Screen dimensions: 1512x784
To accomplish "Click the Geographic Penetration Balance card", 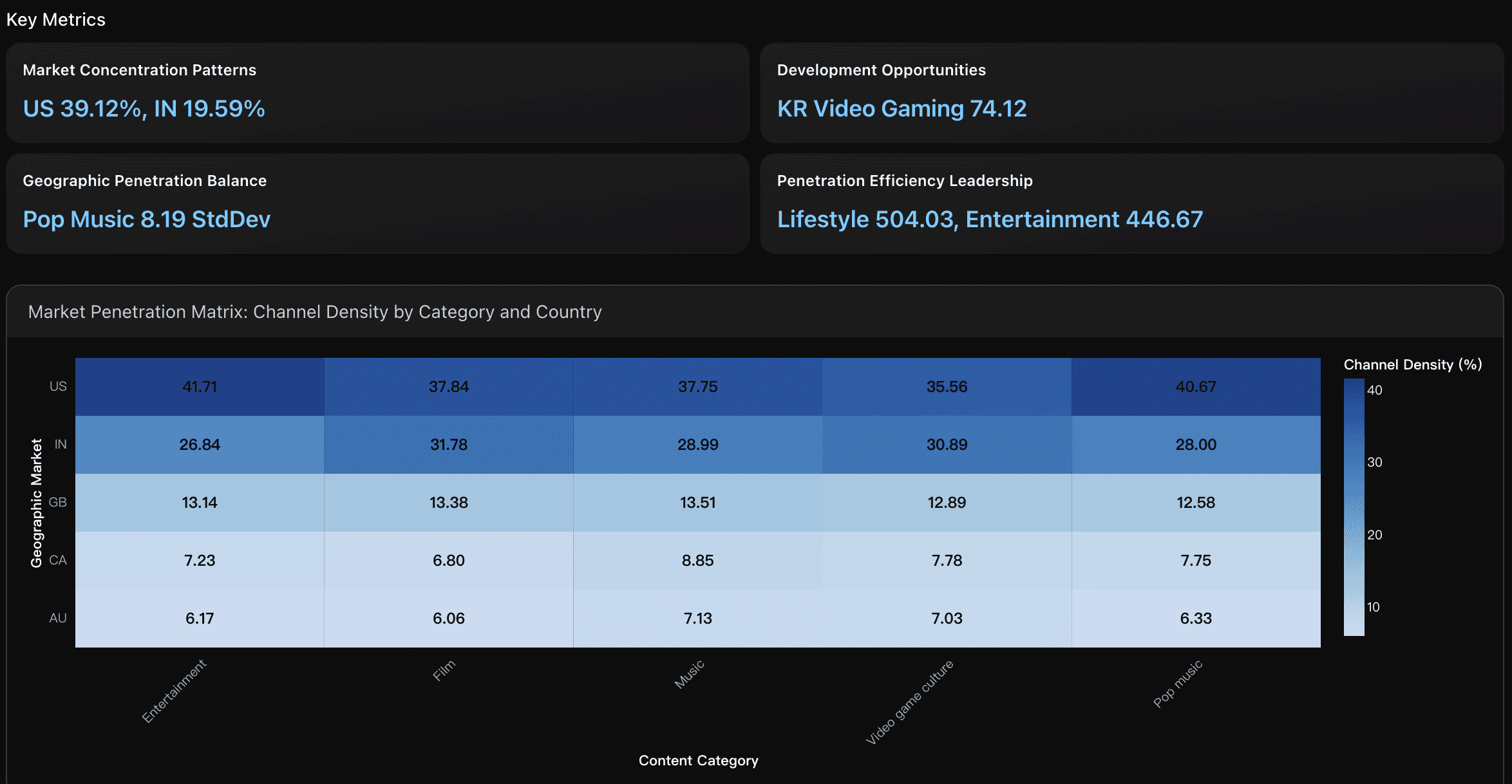I will click(377, 203).
